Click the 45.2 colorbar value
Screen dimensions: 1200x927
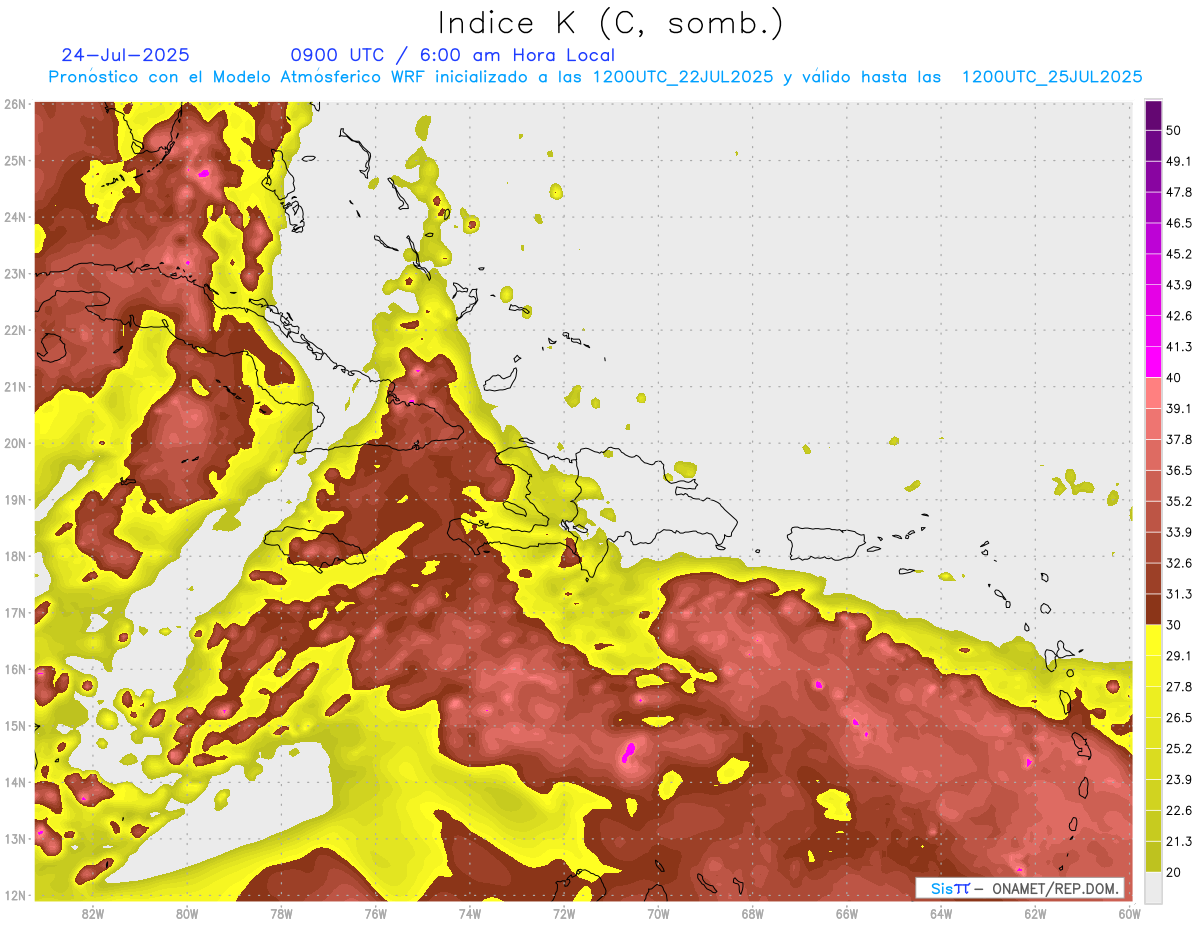pyautogui.click(x=1179, y=254)
